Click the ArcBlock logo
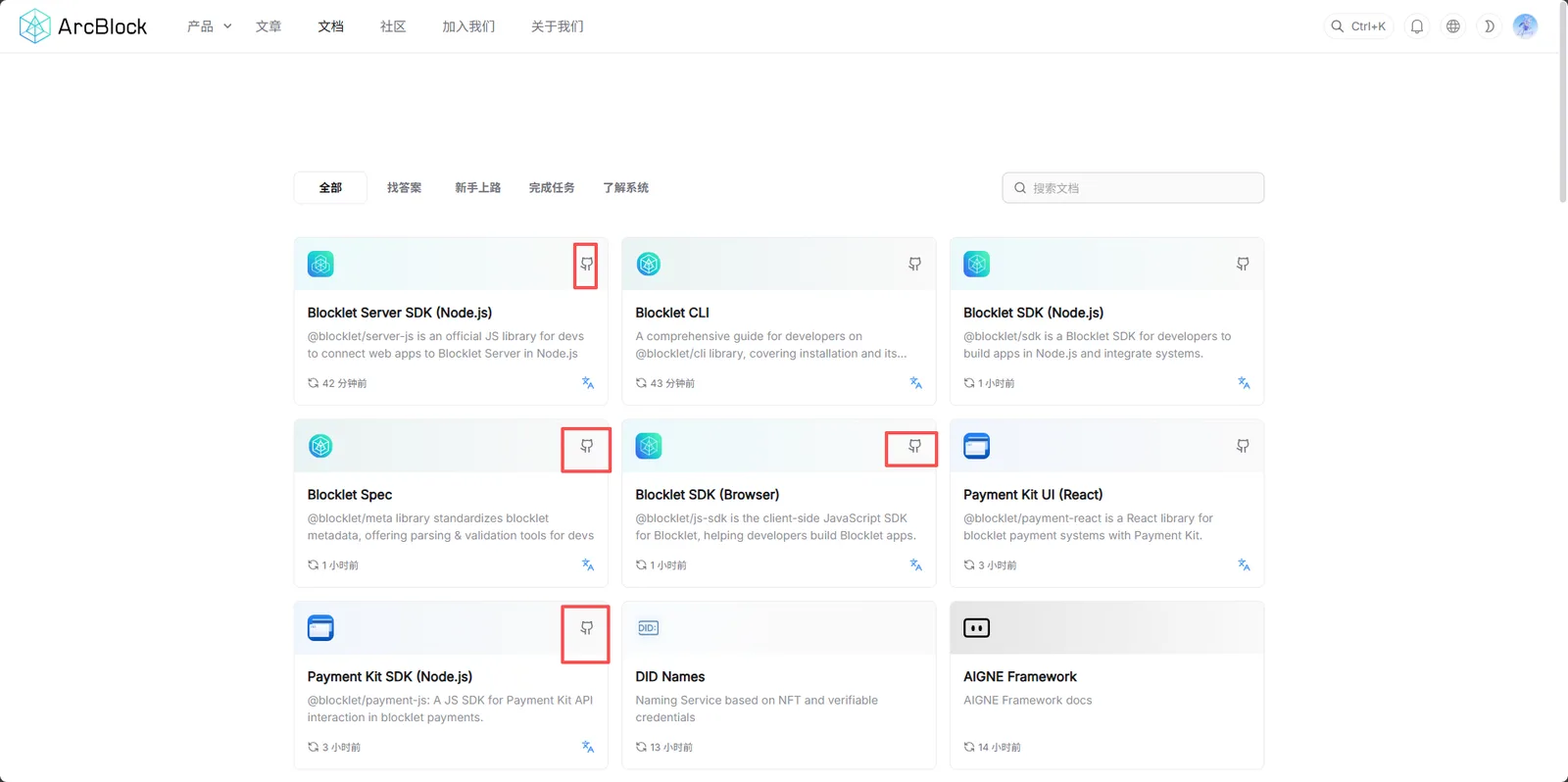Viewport: 1568px width, 782px height. coord(83,26)
